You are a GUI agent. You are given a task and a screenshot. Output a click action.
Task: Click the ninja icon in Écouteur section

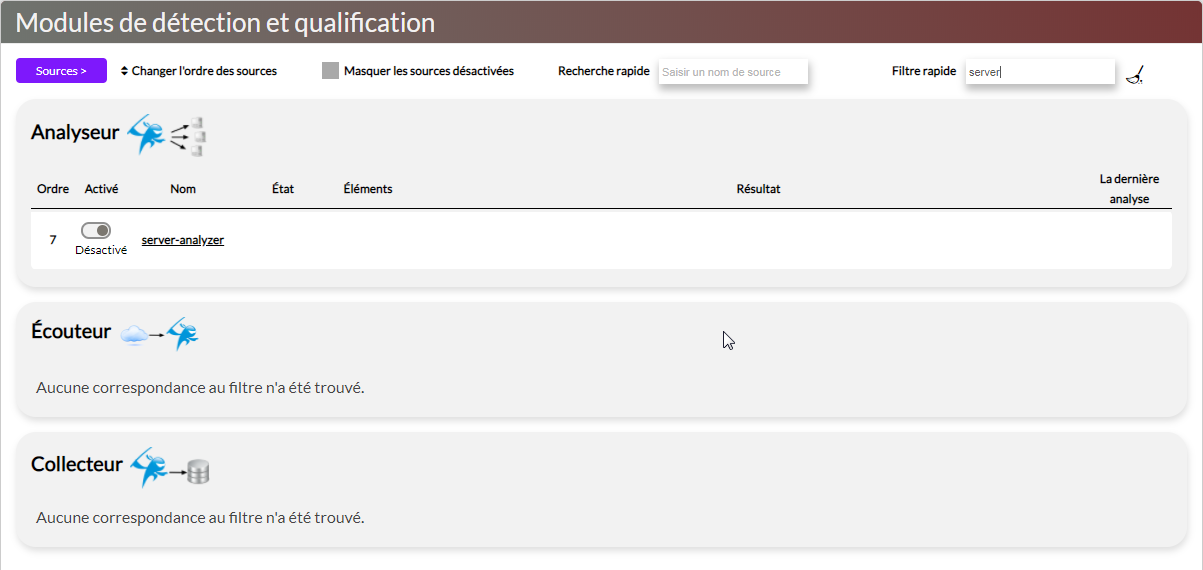[x=183, y=333]
